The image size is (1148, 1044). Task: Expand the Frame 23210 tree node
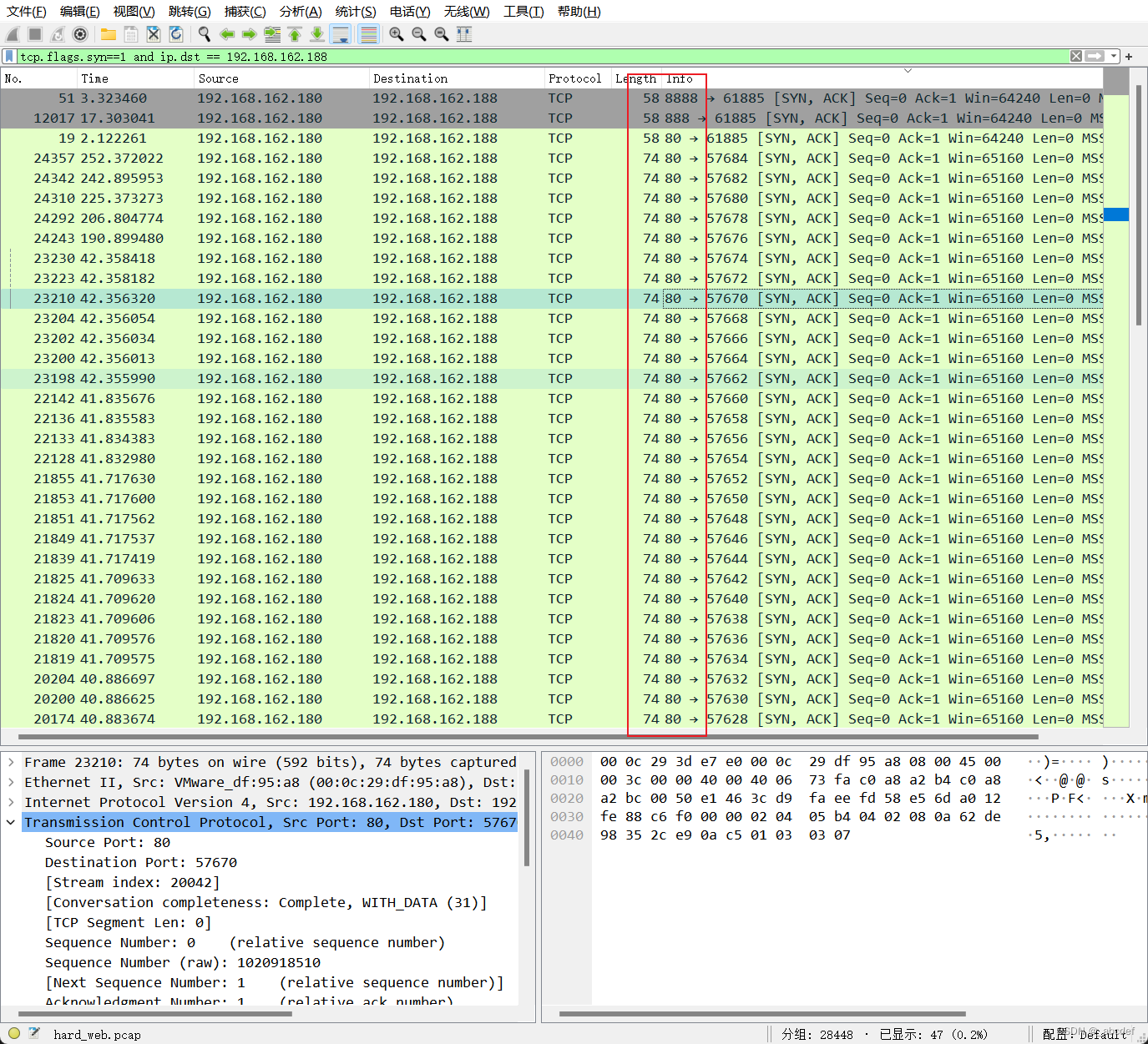tap(11, 762)
